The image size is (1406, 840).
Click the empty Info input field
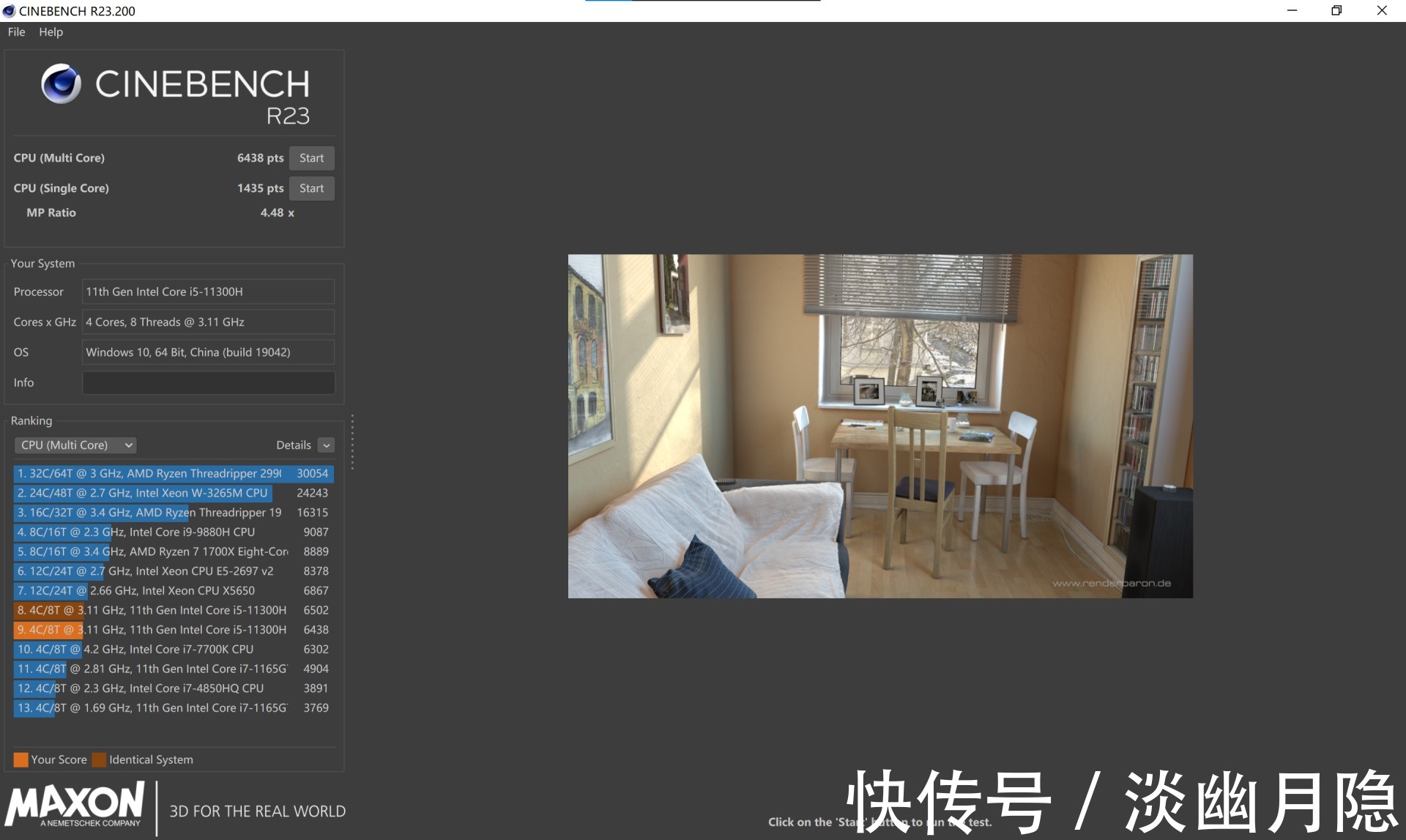pos(208,383)
